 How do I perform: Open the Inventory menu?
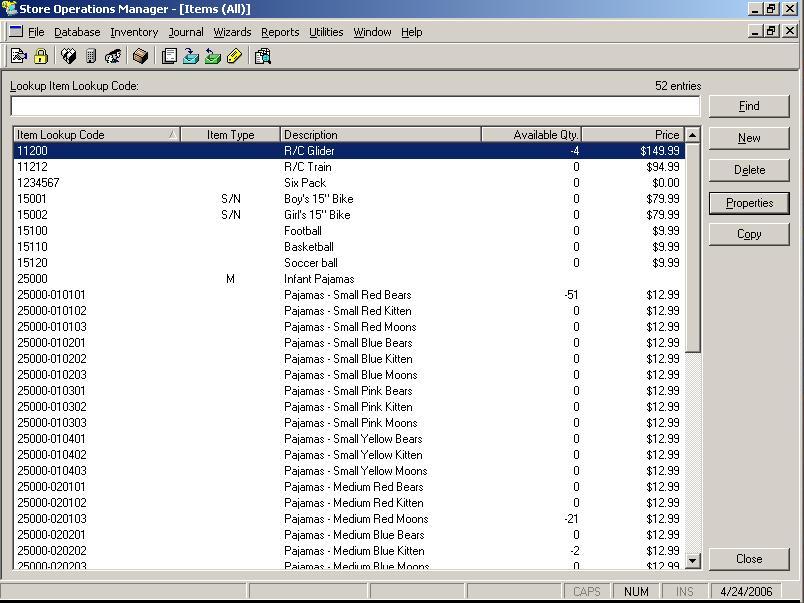134,32
